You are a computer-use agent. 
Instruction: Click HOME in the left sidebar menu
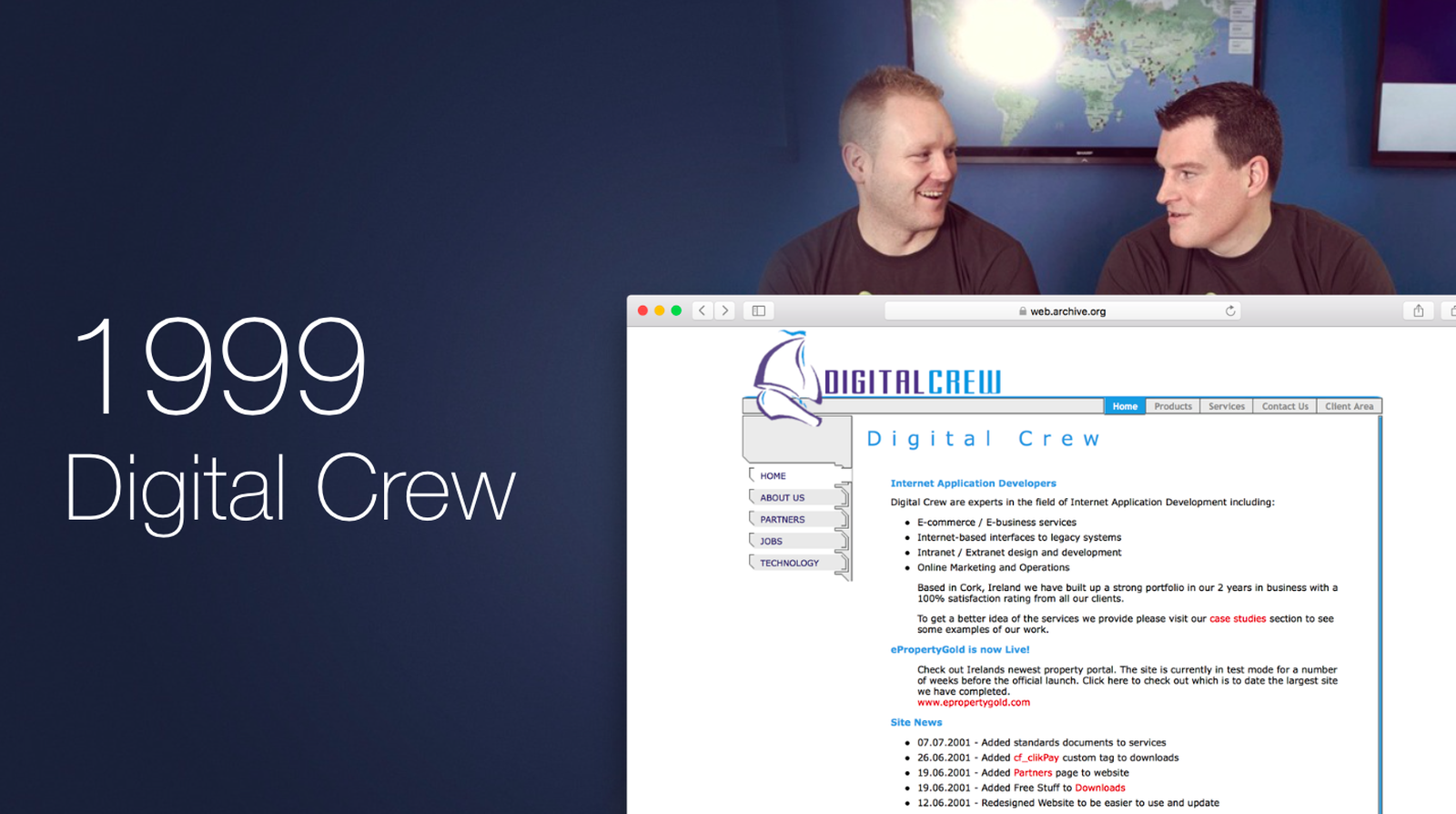773,476
